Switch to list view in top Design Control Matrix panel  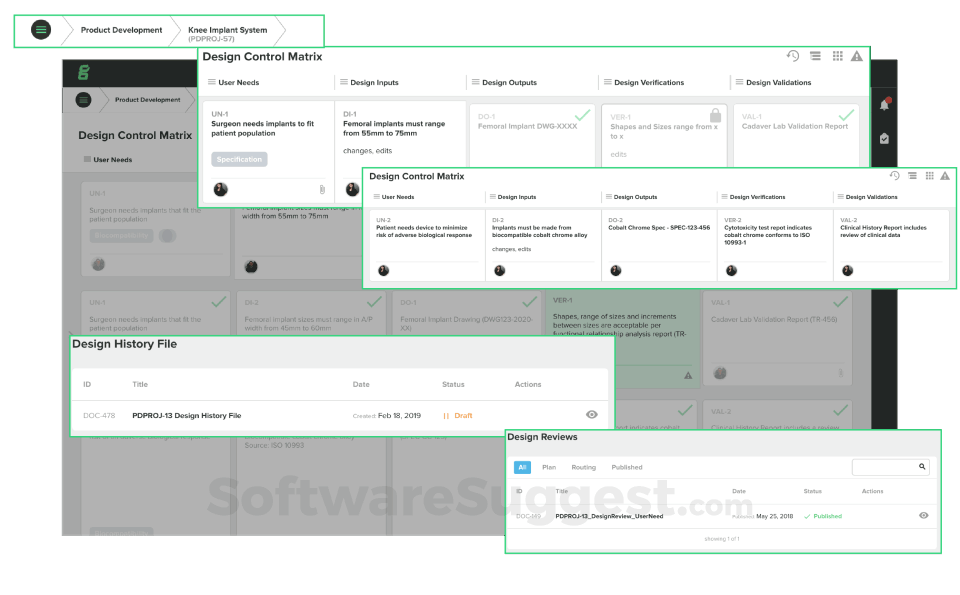[816, 56]
